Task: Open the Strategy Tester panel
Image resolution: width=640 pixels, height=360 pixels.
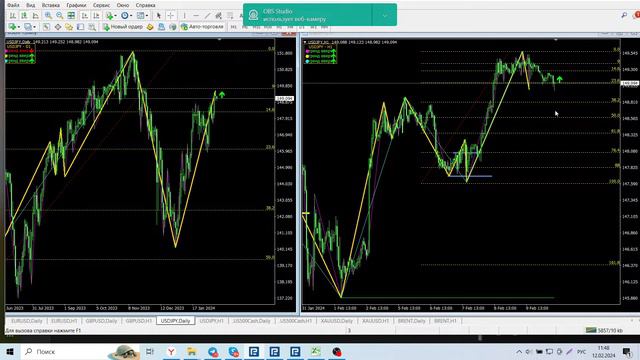Action: point(92,27)
